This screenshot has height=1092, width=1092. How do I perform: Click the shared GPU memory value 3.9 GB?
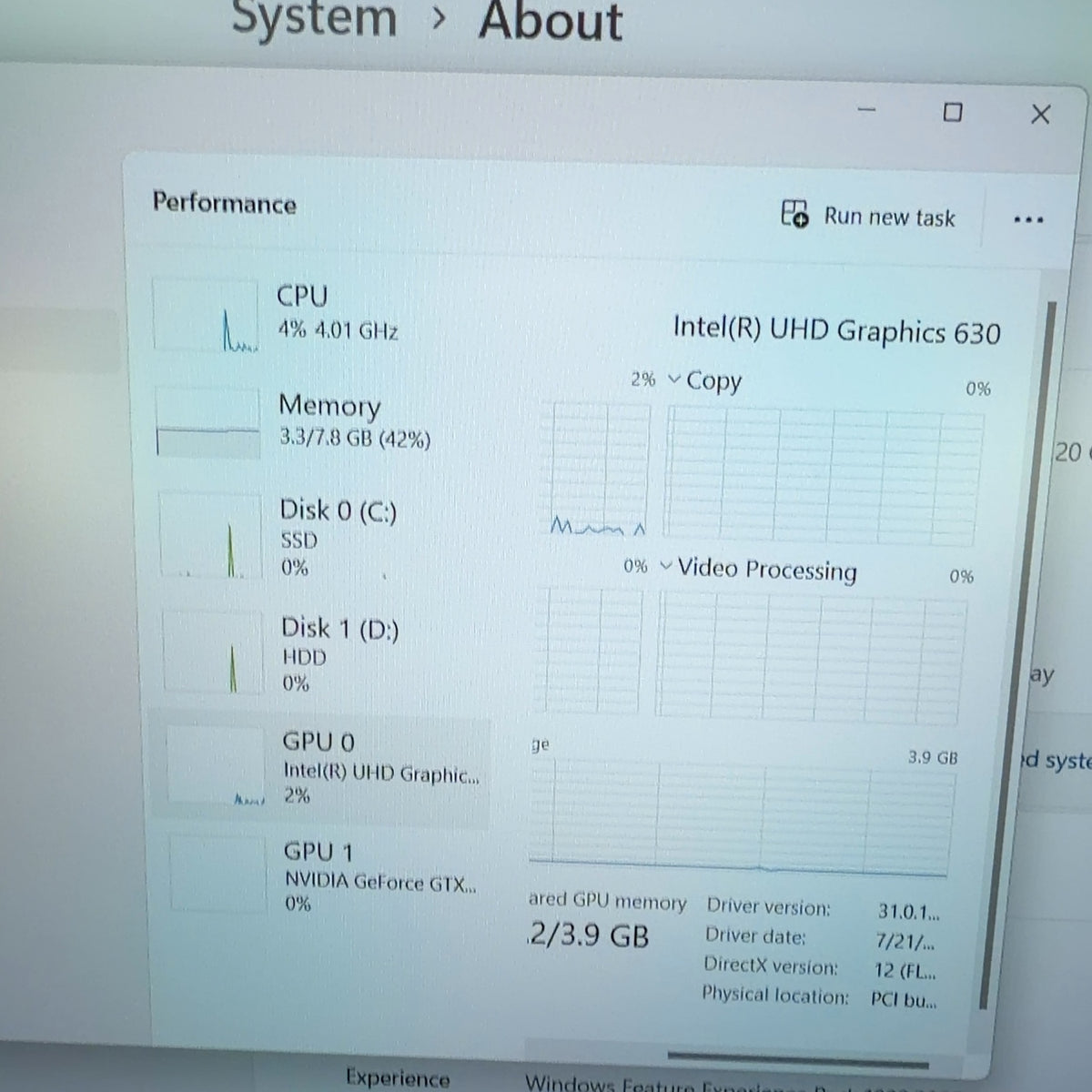click(588, 935)
